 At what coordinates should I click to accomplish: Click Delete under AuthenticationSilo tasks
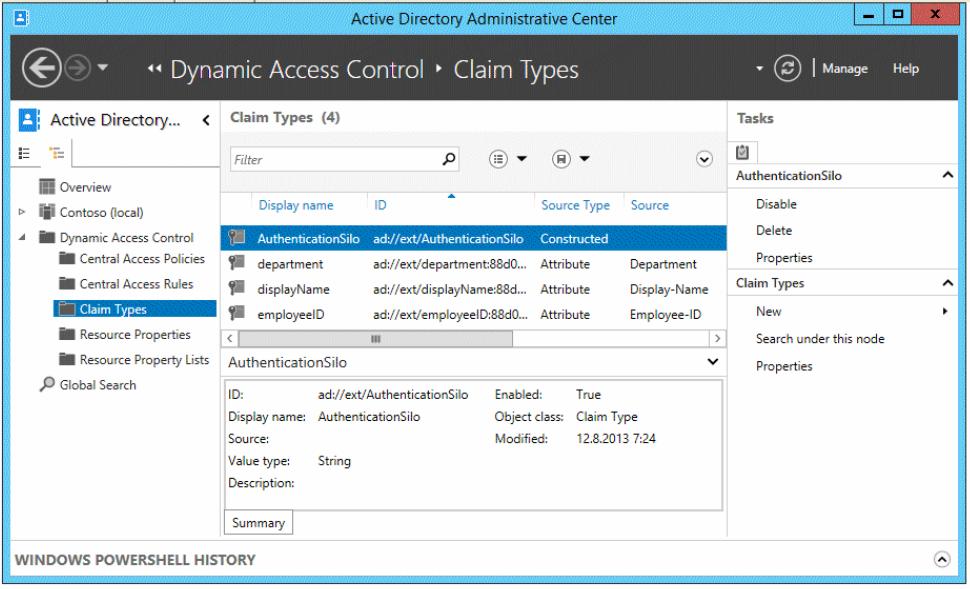[x=773, y=231]
